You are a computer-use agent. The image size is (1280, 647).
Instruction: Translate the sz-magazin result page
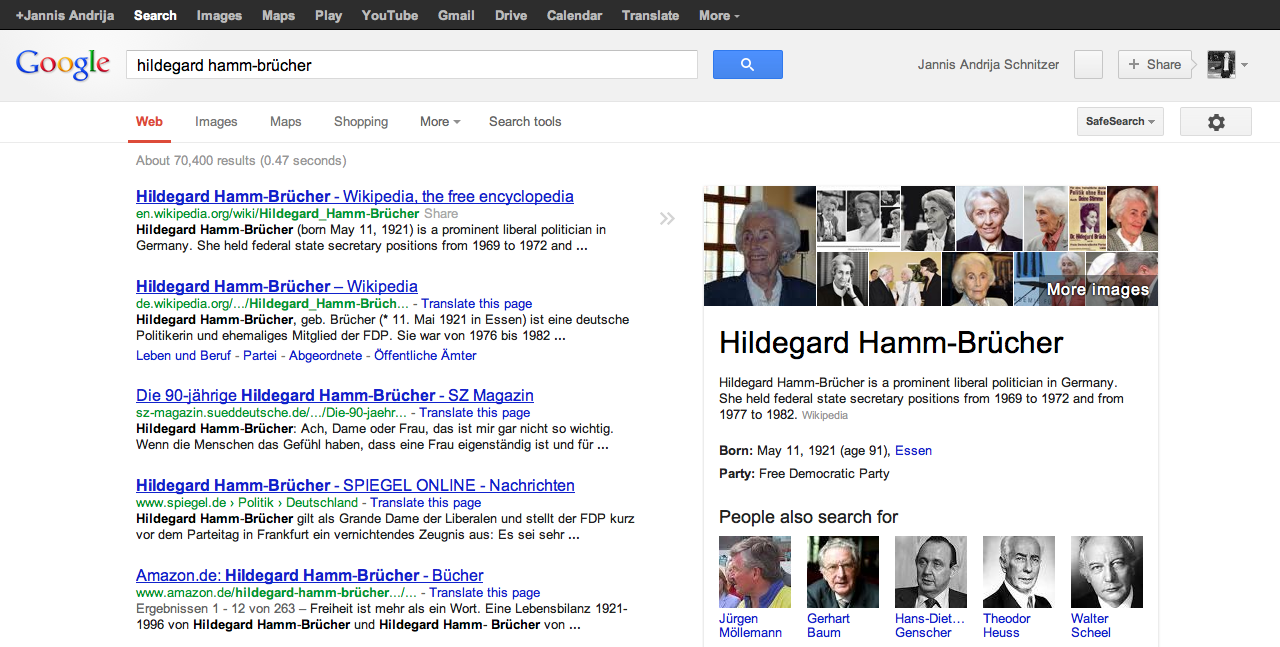coord(474,412)
